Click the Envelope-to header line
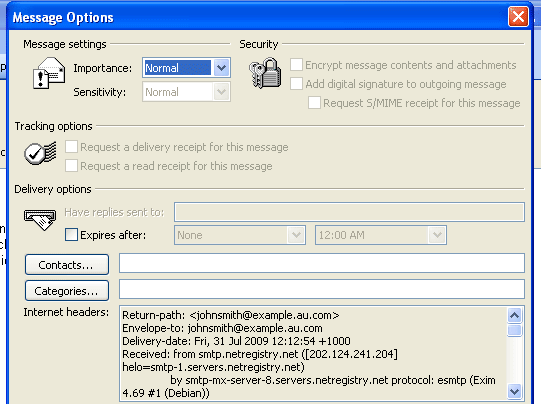Viewport: 541px width, 404px height. pyautogui.click(x=222, y=328)
